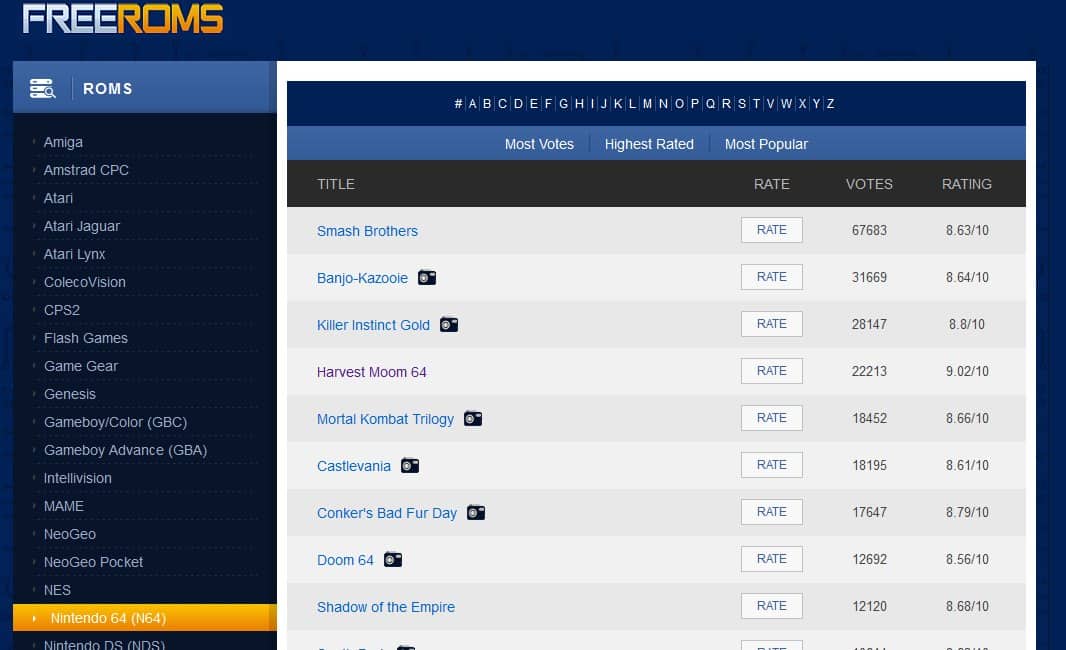The height and width of the screenshot is (650, 1066).
Task: Sort list by Highest Rated
Action: click(x=649, y=144)
